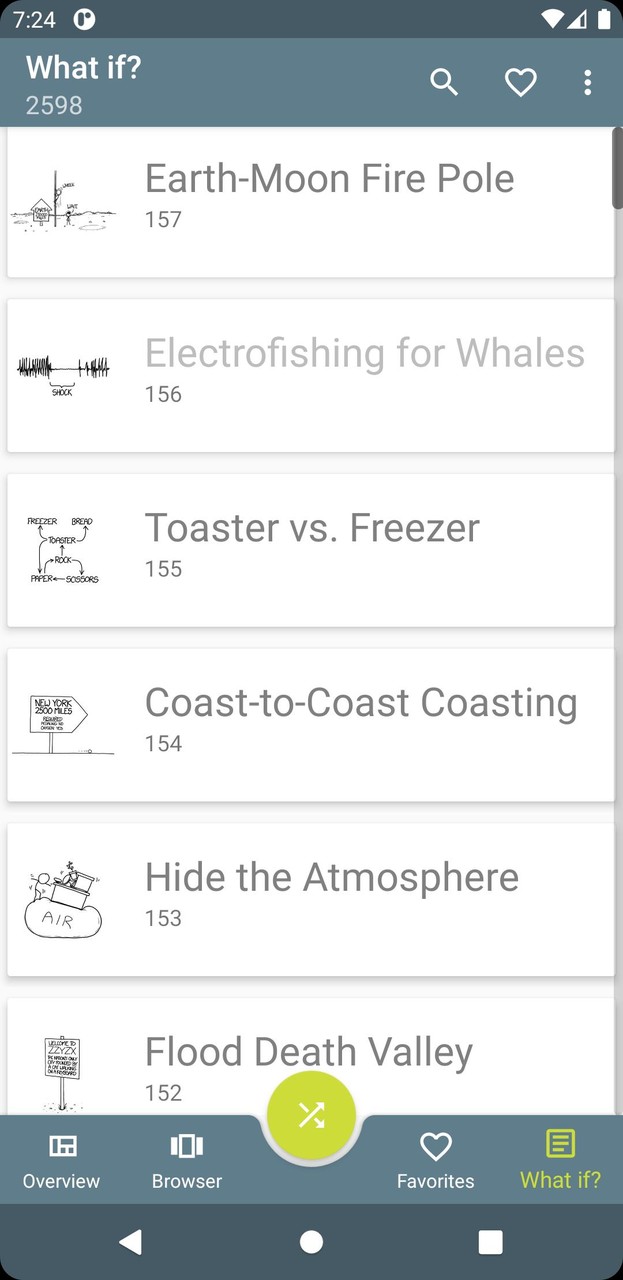This screenshot has height=1280, width=623.
Task: Tap the search magnifier icon
Action: point(444,83)
